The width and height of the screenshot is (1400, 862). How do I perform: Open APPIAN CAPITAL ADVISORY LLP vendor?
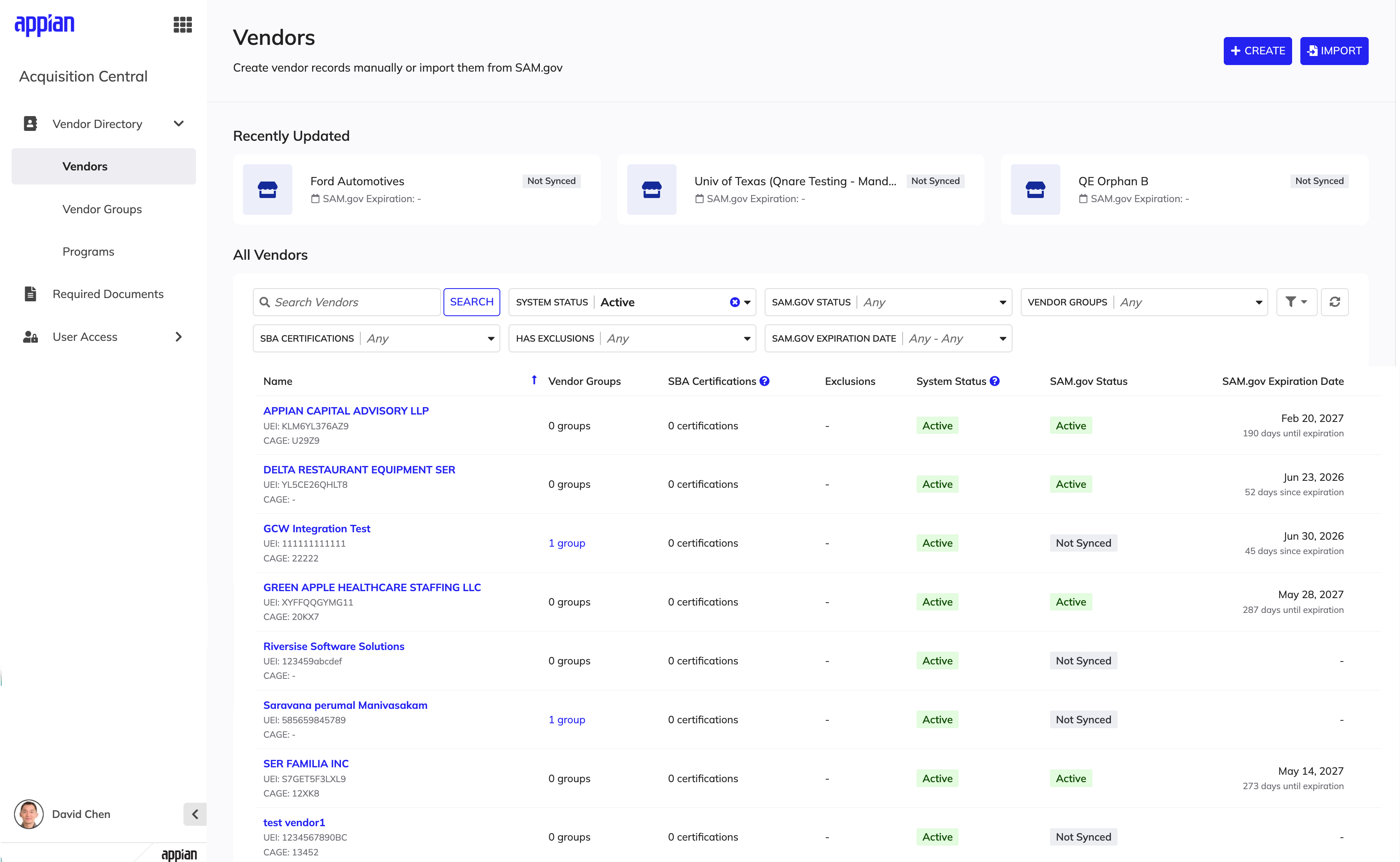click(x=346, y=411)
